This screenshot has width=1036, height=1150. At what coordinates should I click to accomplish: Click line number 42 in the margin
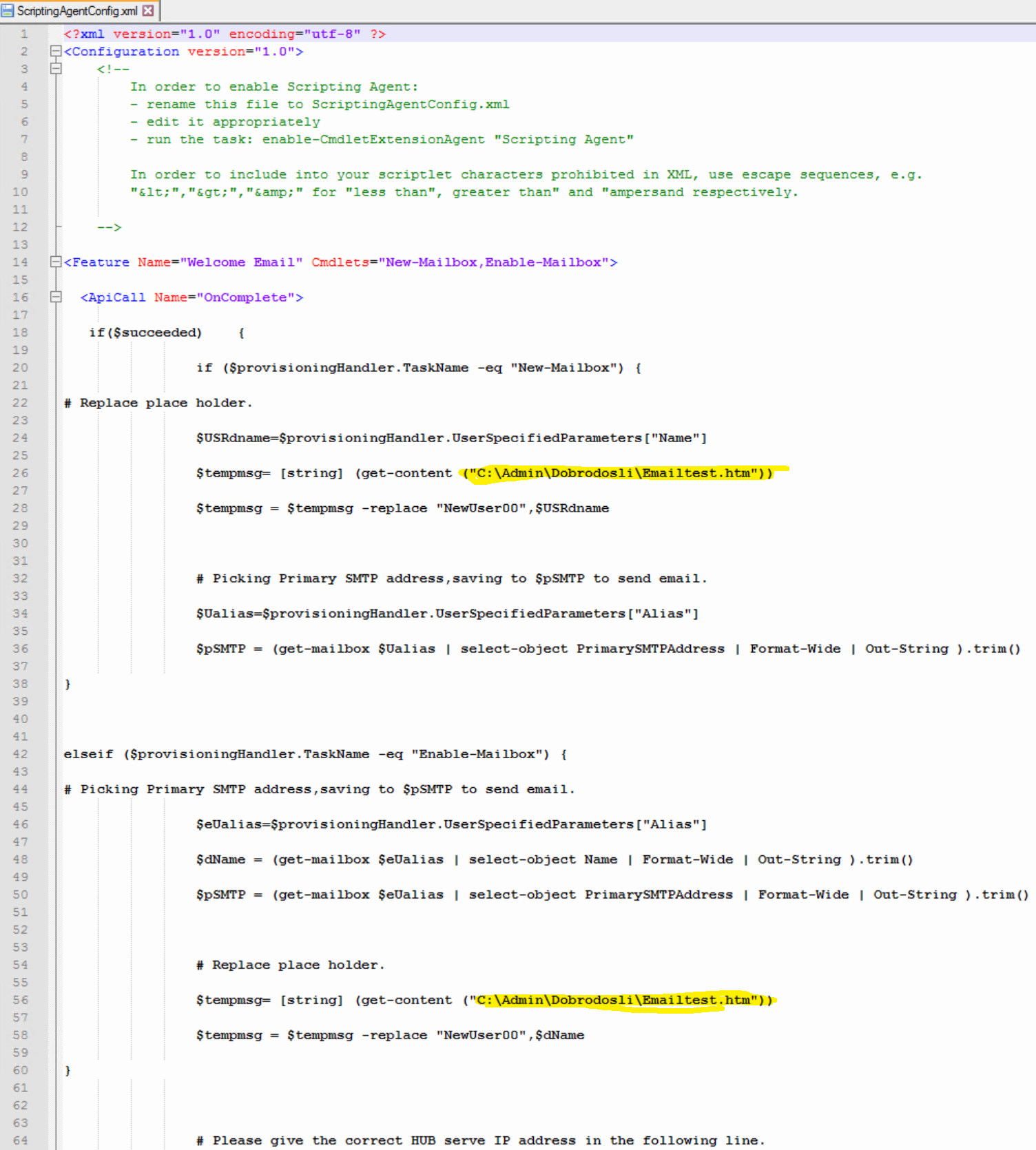[x=20, y=754]
